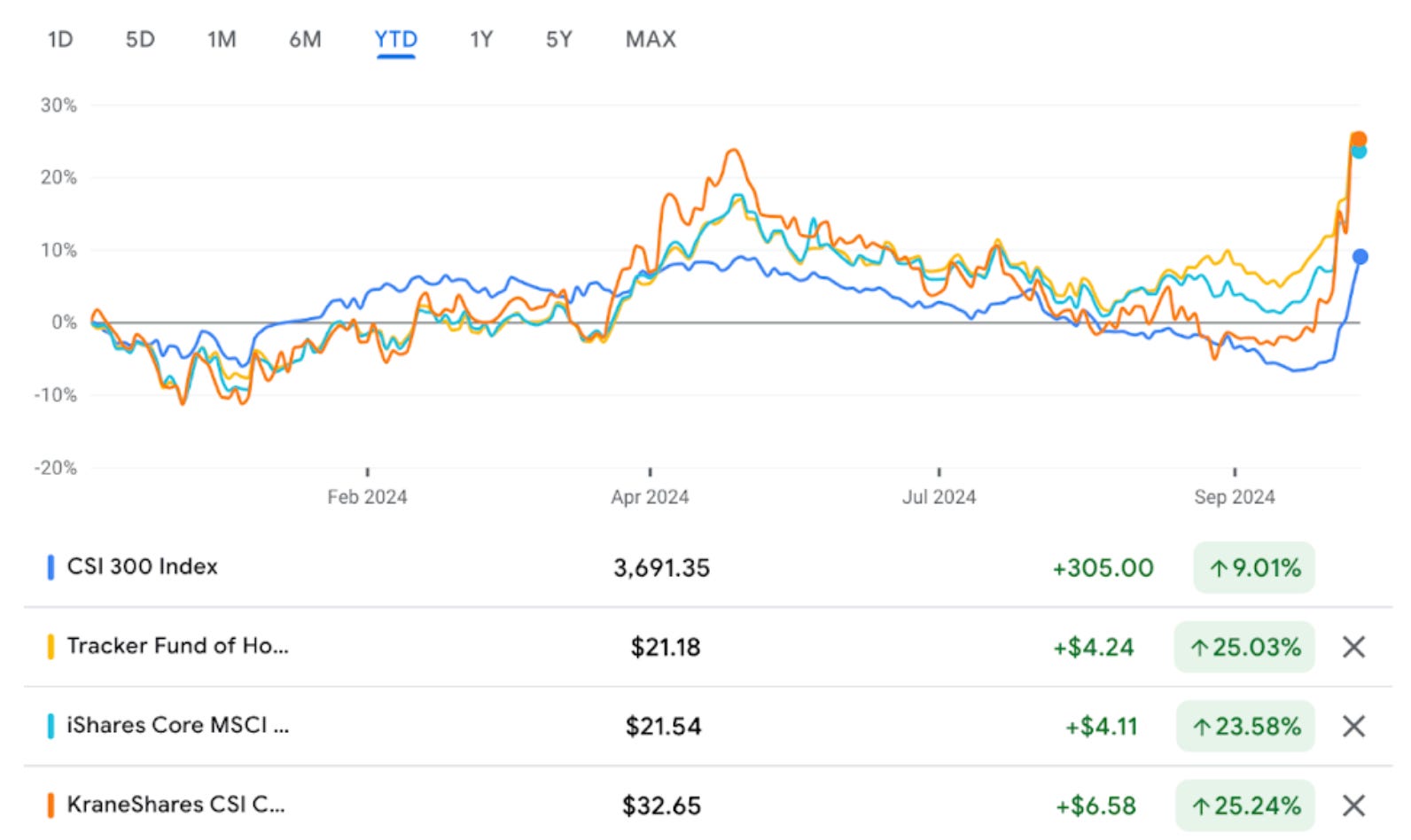This screenshot has height=840, width=1411.
Task: Click the $21.18 price
Action: pos(666,648)
